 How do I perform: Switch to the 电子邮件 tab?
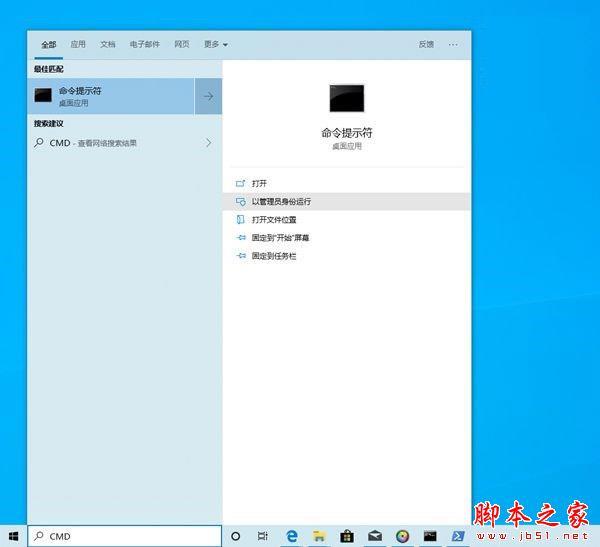(x=145, y=44)
